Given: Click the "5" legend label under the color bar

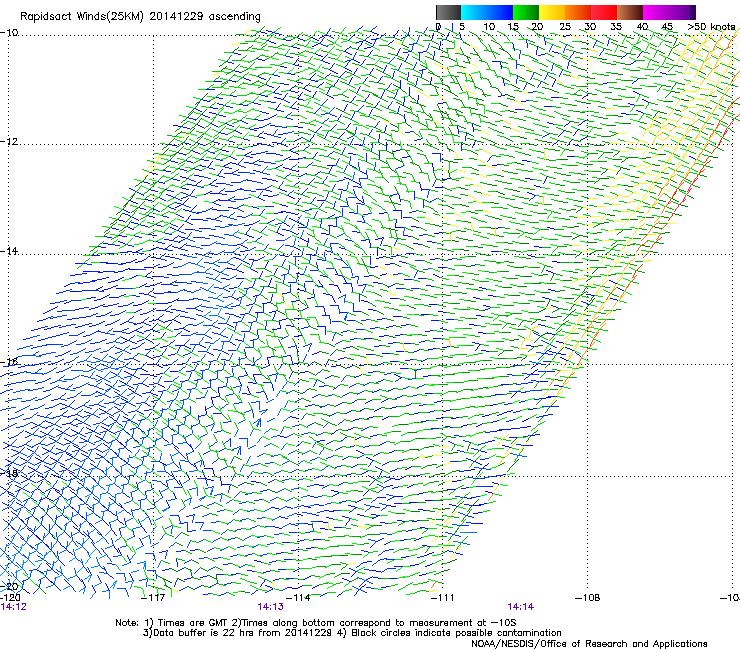Looking at the screenshot, I should point(462,27).
